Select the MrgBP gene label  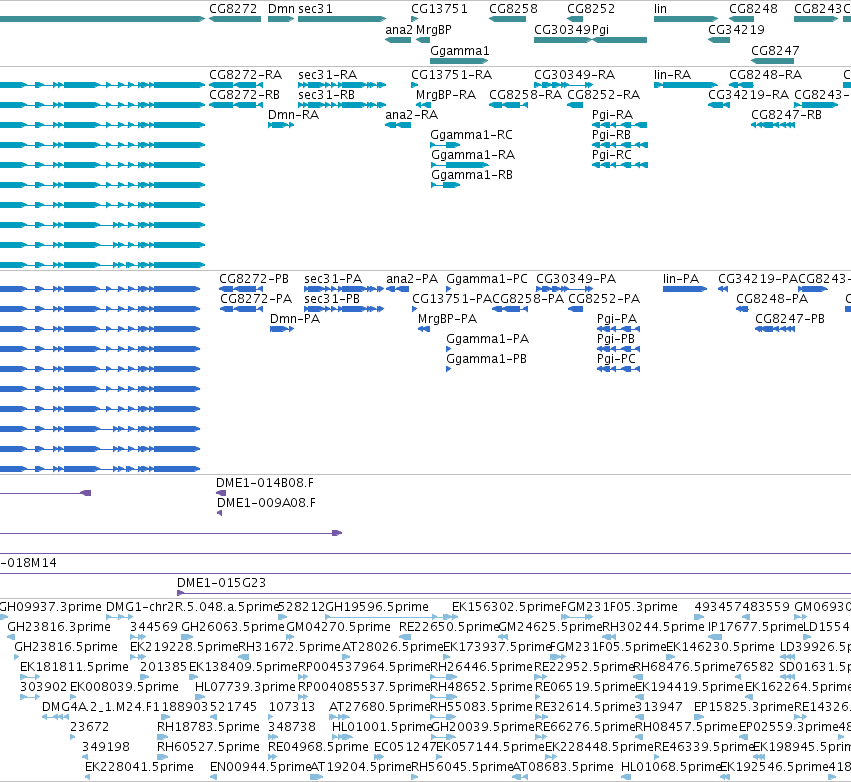coord(434,30)
